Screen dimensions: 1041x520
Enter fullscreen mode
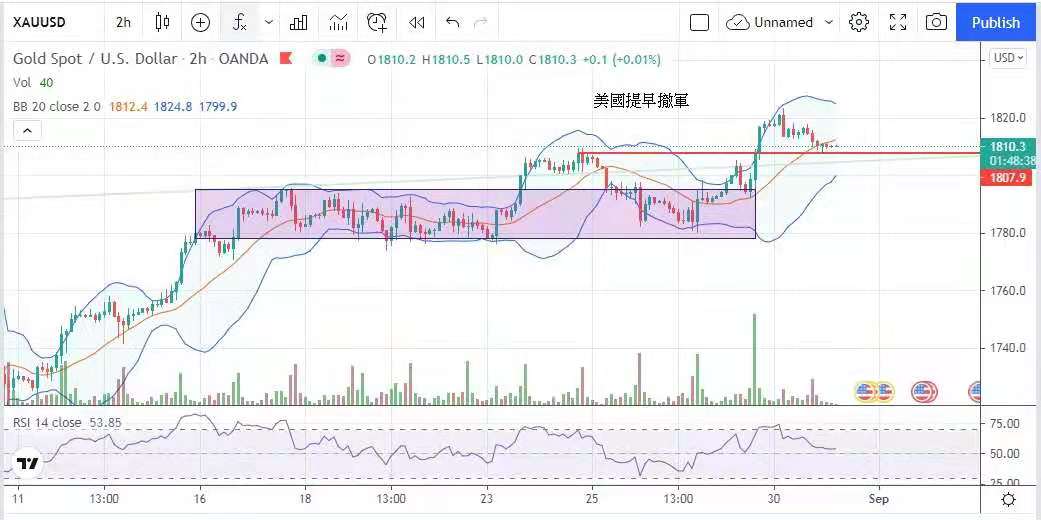pos(898,22)
